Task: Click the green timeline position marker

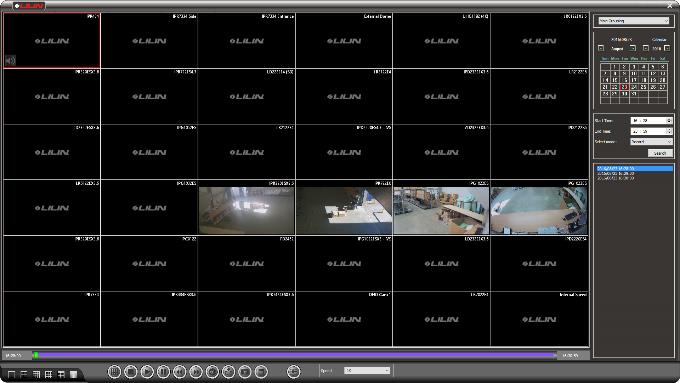Action: (36, 355)
